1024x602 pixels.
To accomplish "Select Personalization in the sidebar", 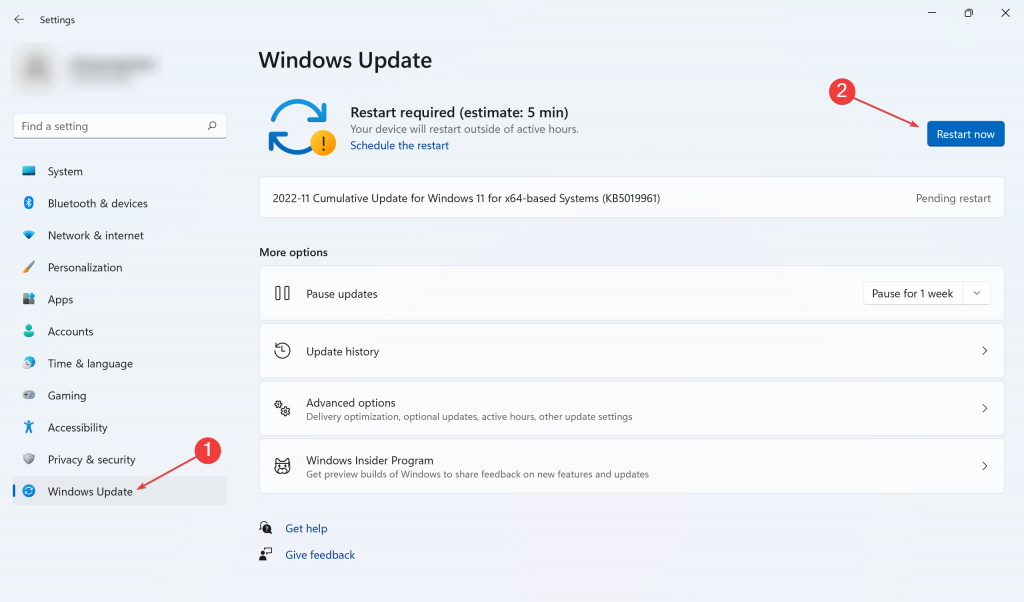I will (120, 267).
